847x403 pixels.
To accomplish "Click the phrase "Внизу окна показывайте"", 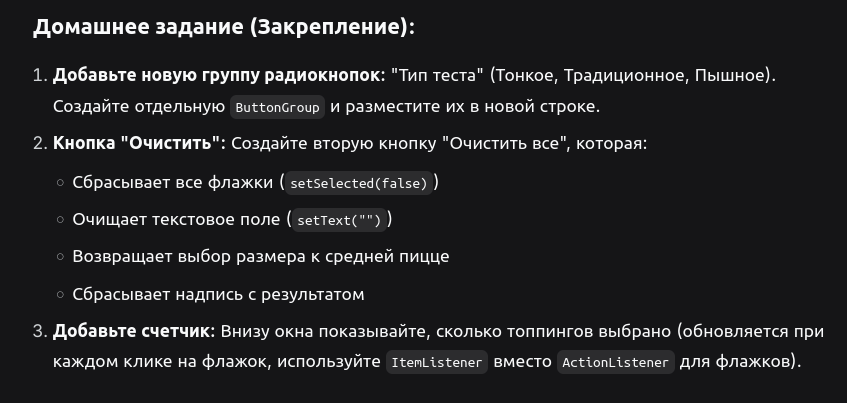I will click(325, 331).
